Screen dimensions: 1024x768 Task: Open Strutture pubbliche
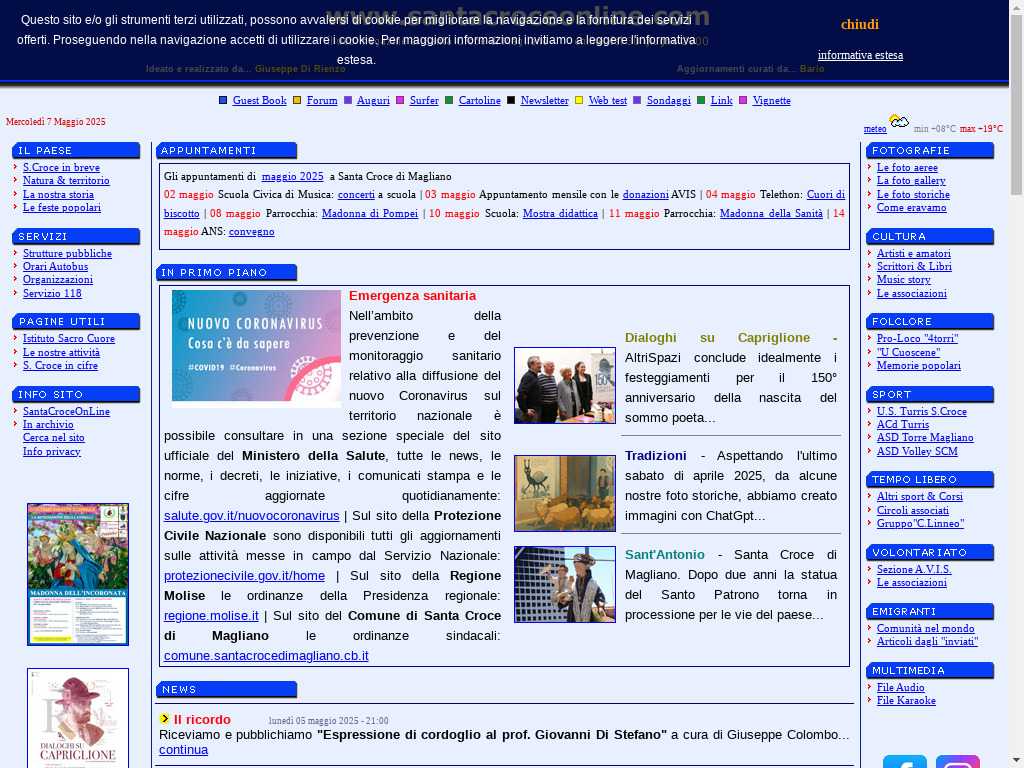(67, 253)
